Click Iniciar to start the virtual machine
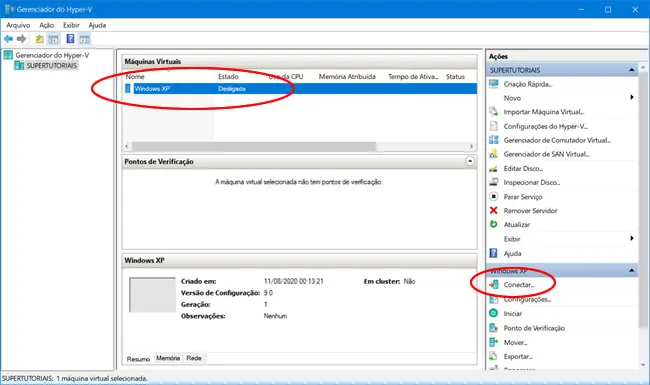Image resolution: width=650 pixels, height=385 pixels. point(513,314)
